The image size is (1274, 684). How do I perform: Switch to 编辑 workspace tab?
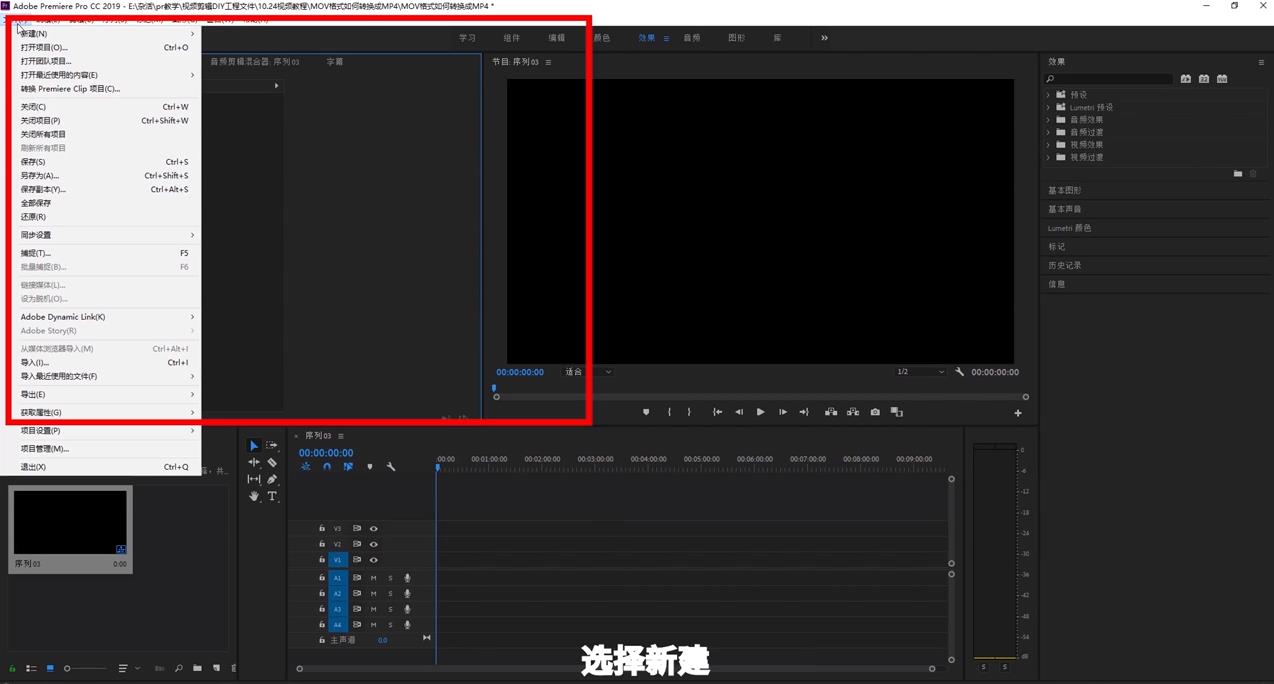tap(557, 38)
